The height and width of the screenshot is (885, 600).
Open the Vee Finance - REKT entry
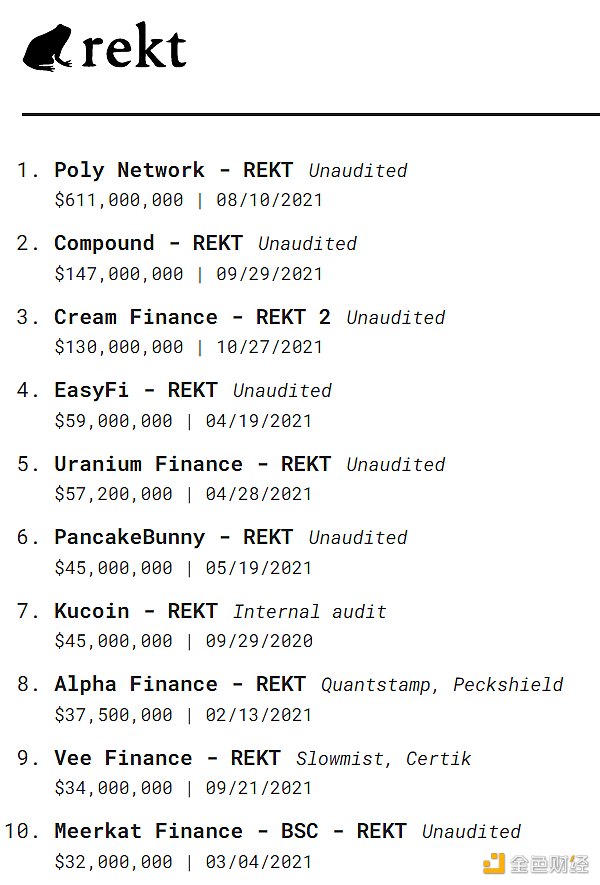coord(167,758)
